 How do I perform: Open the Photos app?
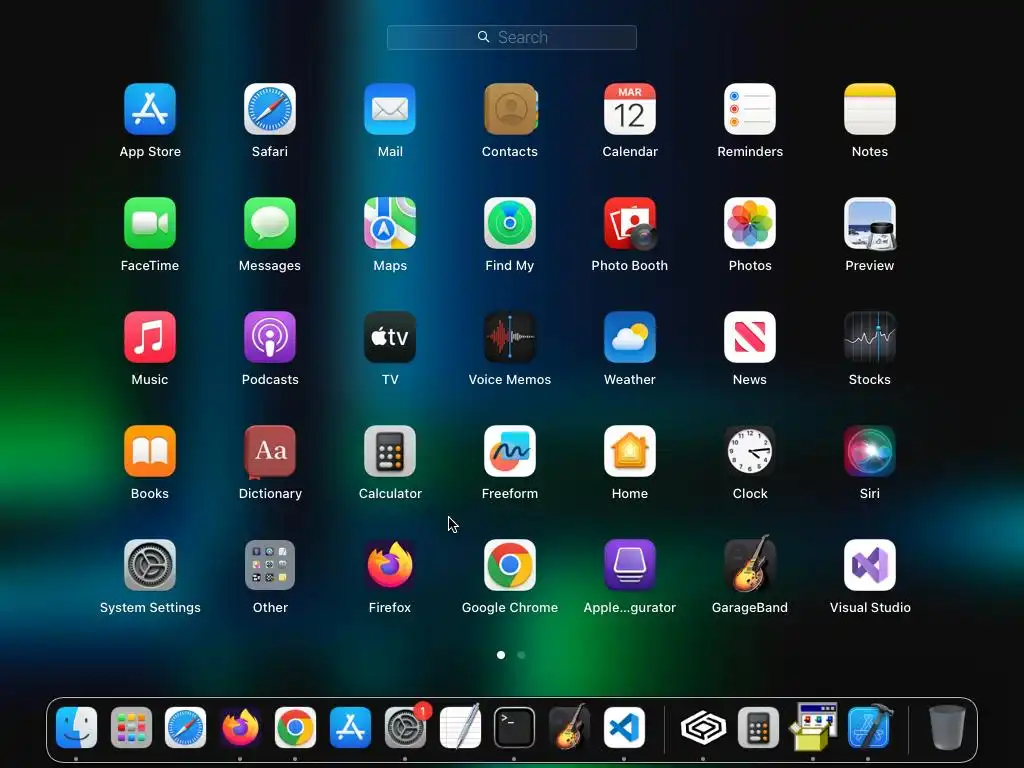750,223
